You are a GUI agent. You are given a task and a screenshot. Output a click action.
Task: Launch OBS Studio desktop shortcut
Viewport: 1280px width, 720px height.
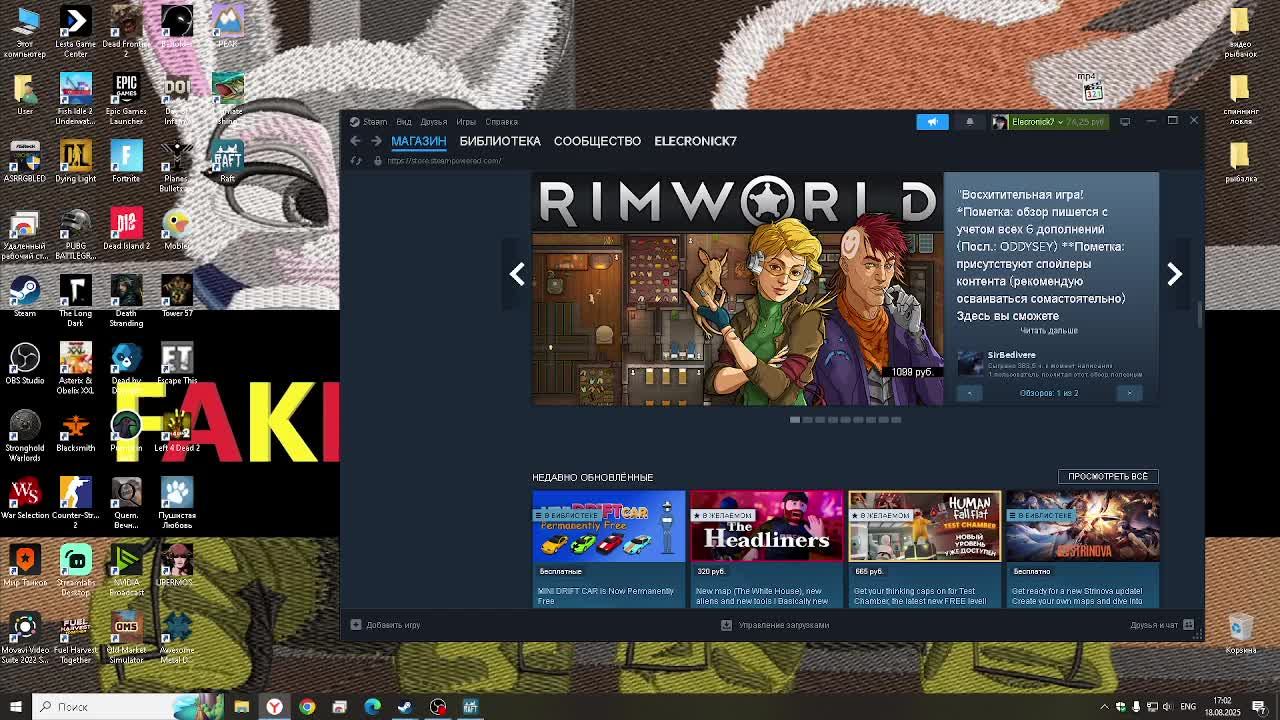tap(25, 364)
